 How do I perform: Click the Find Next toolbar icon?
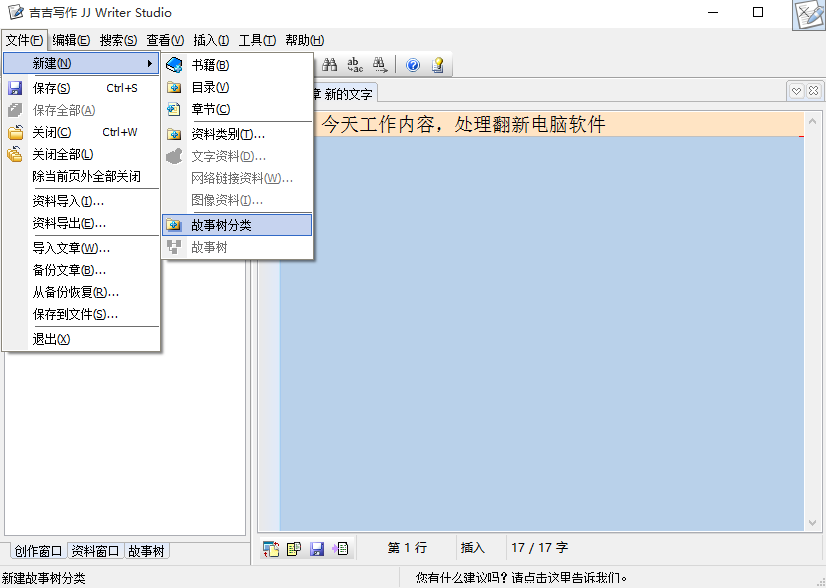[x=381, y=64]
